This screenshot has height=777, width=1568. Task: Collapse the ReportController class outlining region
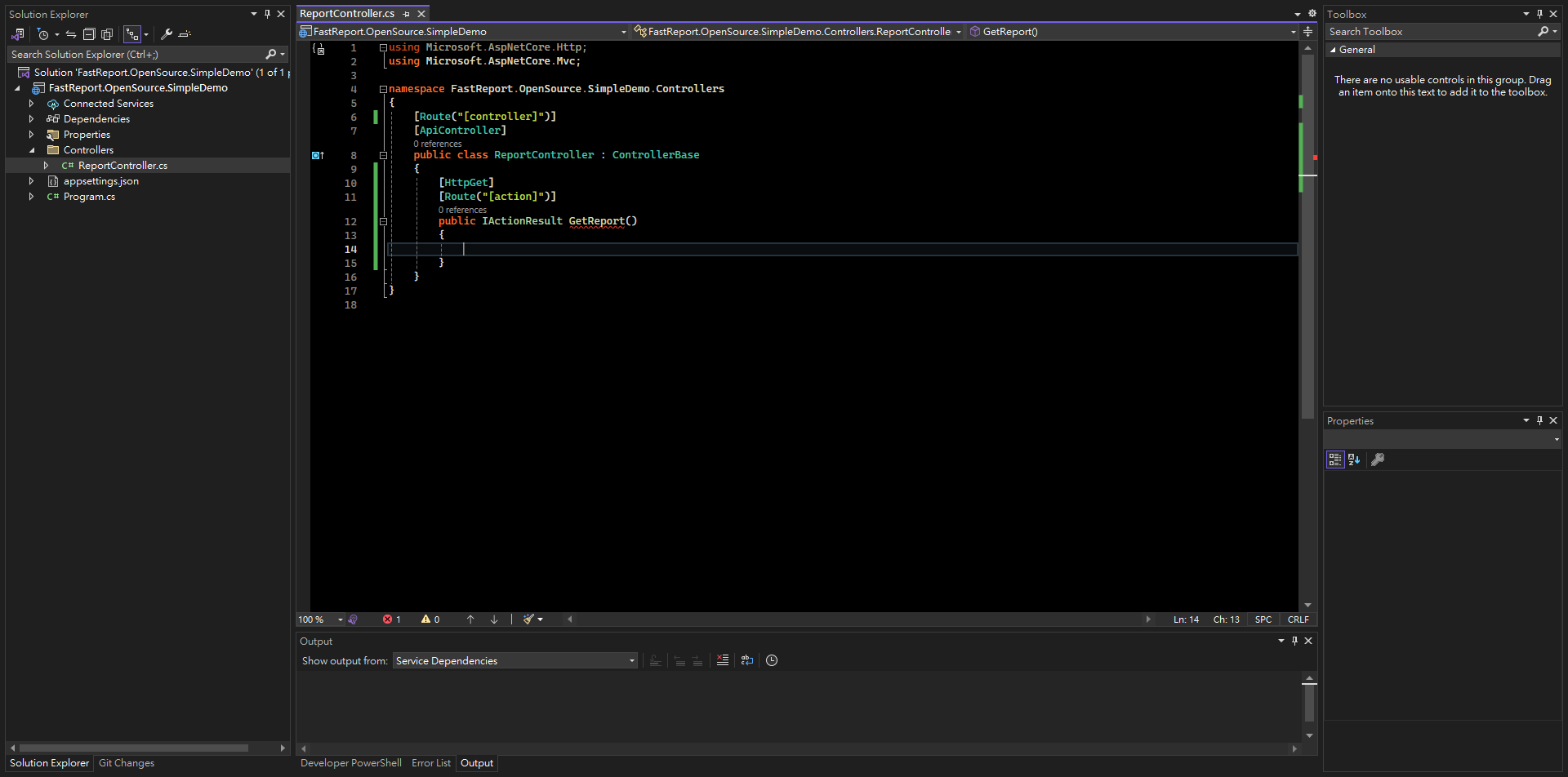coord(383,155)
